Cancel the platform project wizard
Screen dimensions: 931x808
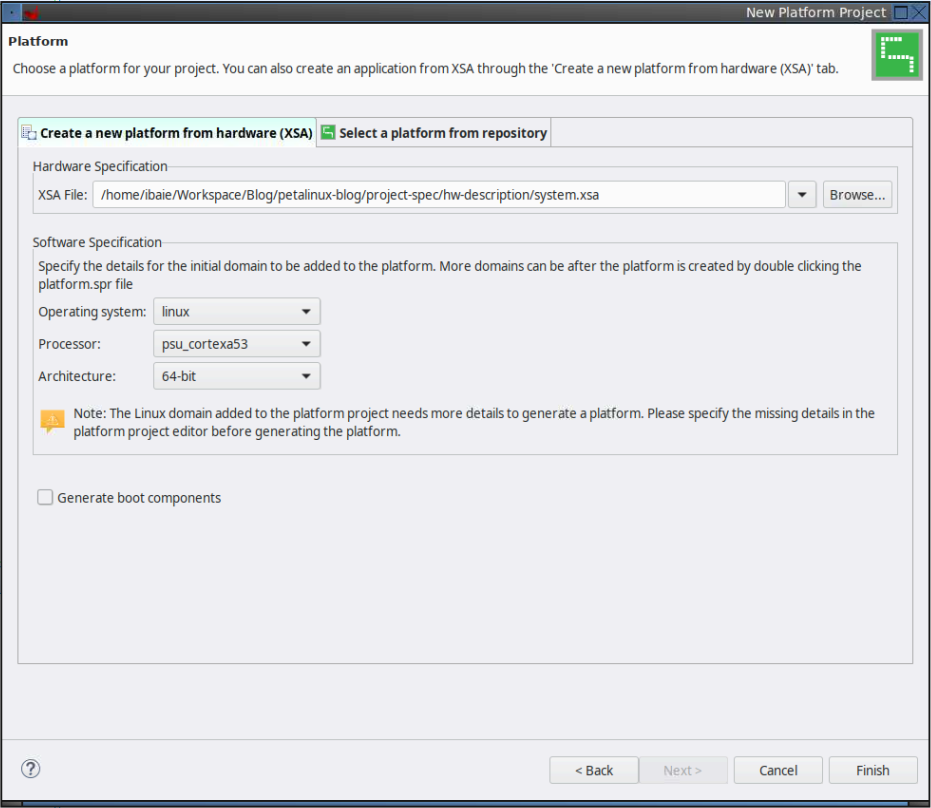[x=778, y=770]
